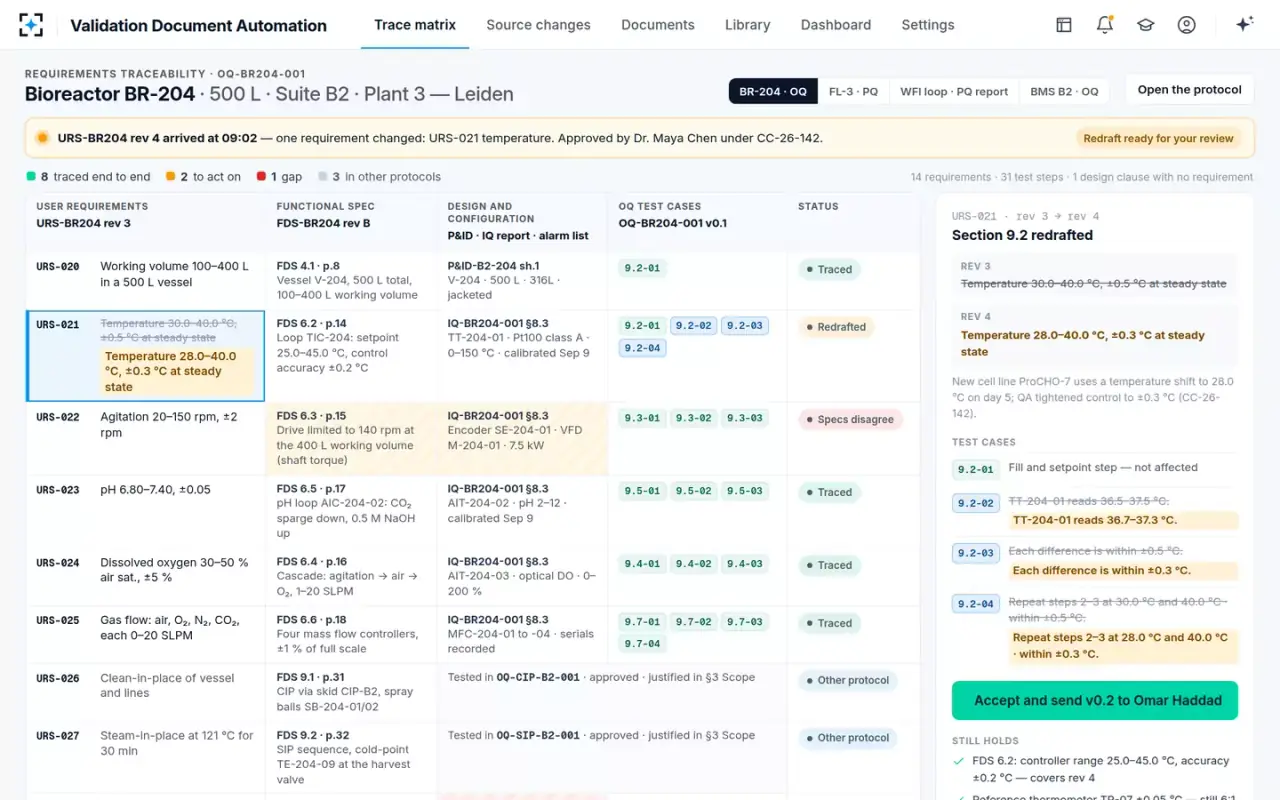Image resolution: width=1280 pixels, height=800 pixels.
Task: Open test case chip 9.7-04
Action: point(641,644)
